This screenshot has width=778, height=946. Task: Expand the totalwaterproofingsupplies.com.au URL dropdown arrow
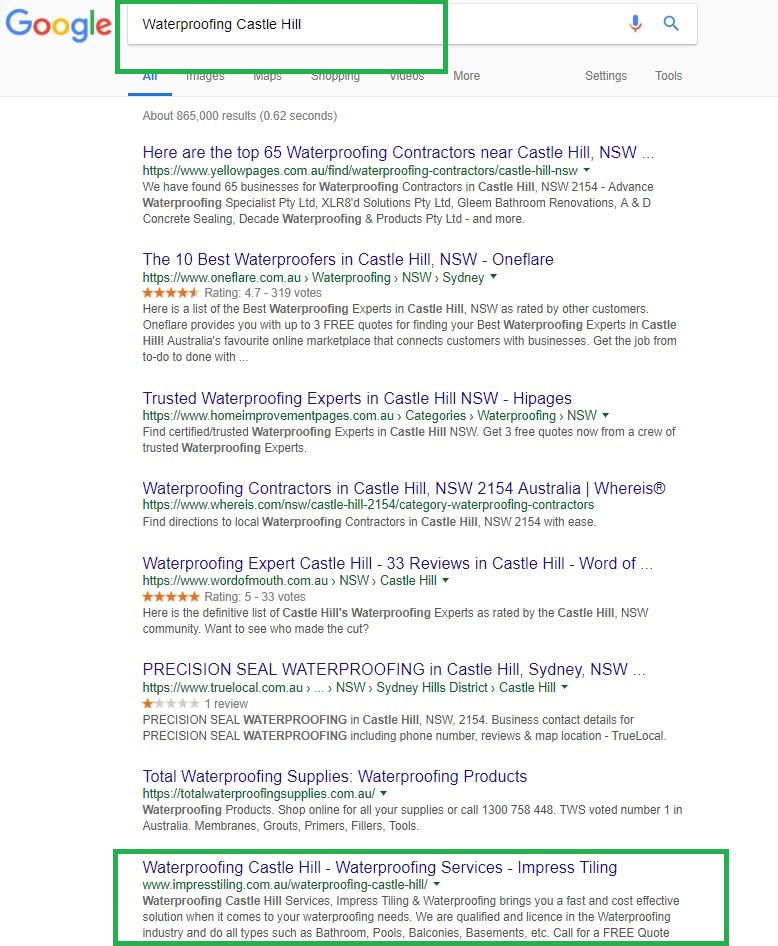click(x=384, y=793)
